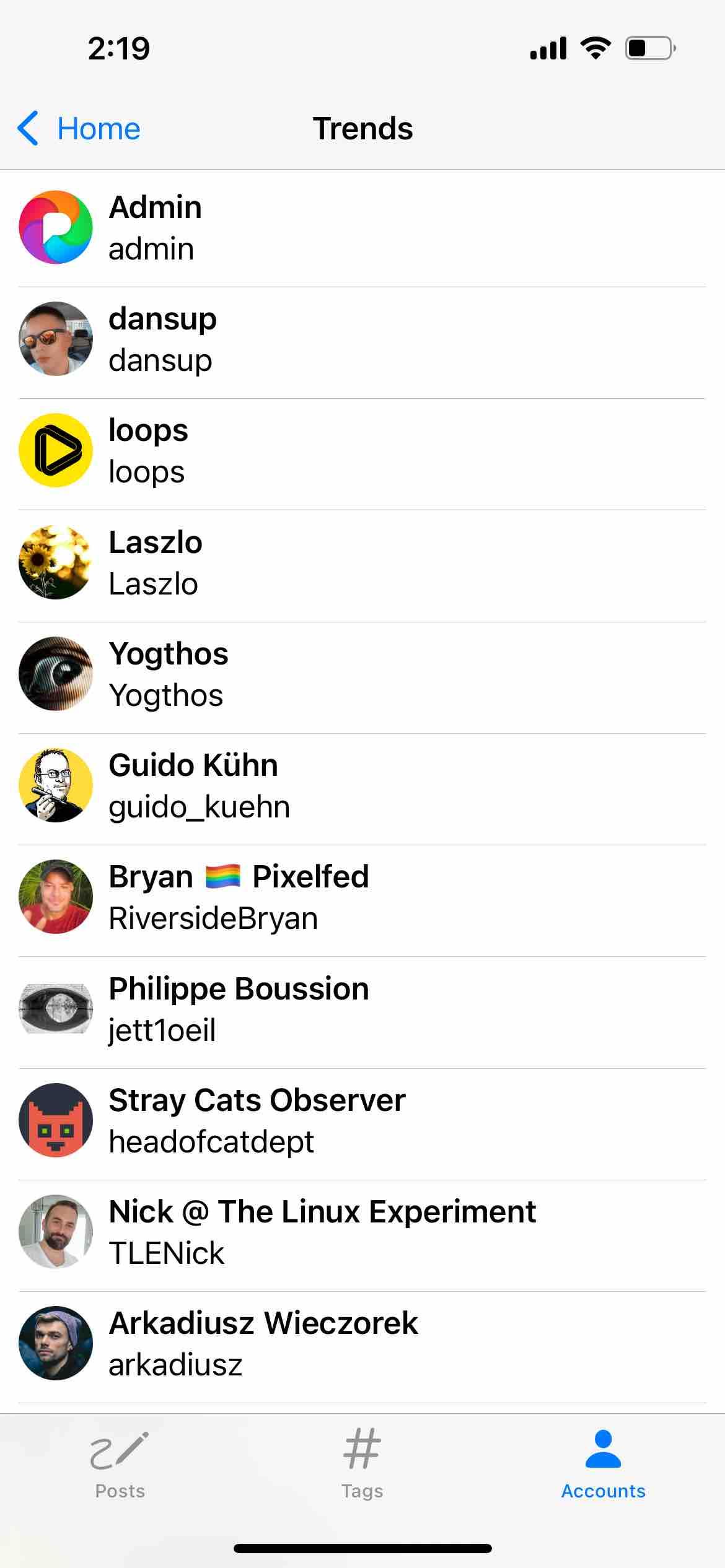
Task: Tap Philippe Boussion's eye avatar
Action: click(x=56, y=1009)
